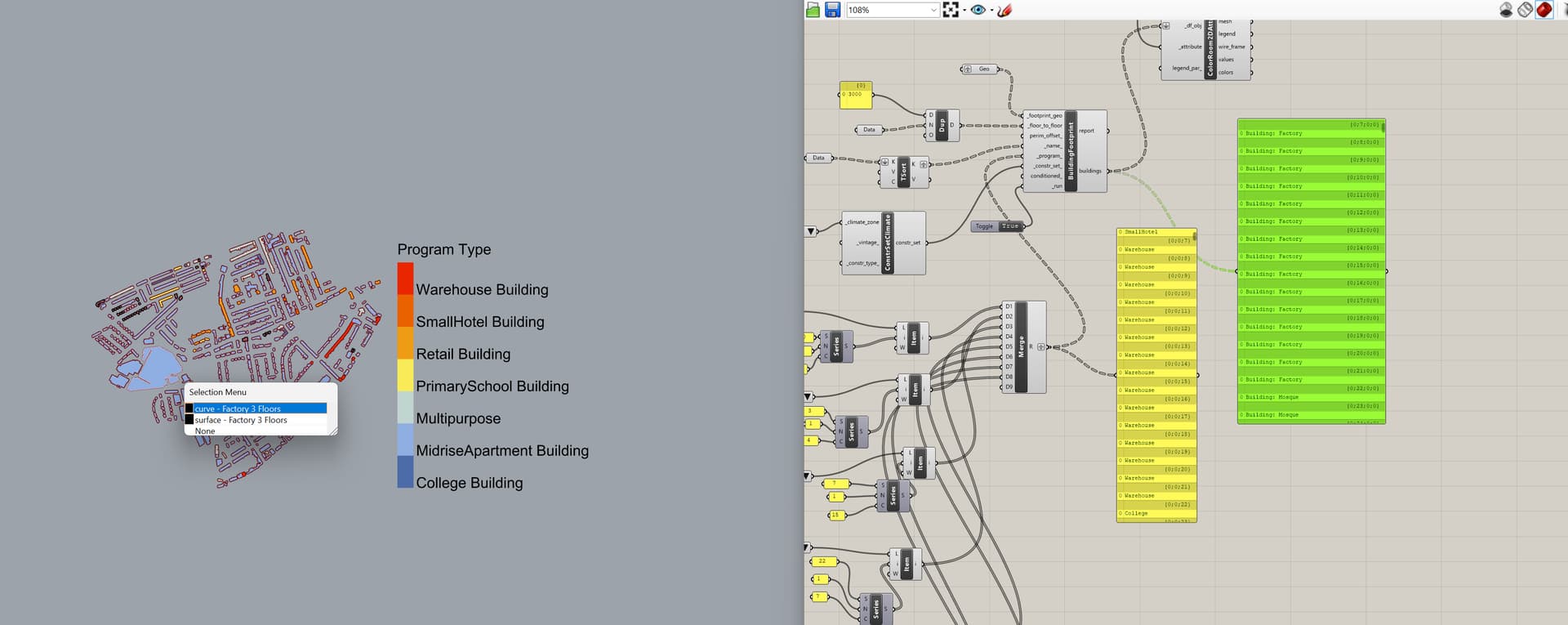Click the flatten arrow icon on TSort K input

(884, 163)
